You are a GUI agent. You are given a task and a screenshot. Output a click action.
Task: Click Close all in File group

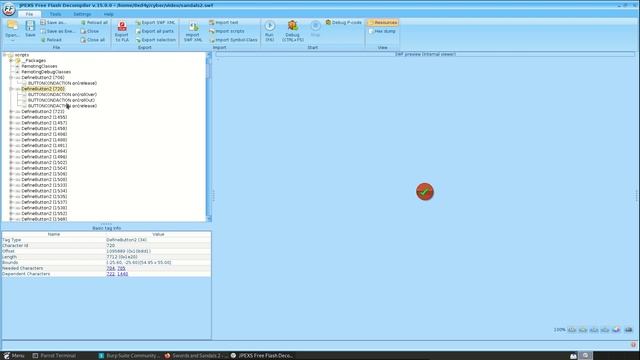pyautogui.click(x=93, y=40)
